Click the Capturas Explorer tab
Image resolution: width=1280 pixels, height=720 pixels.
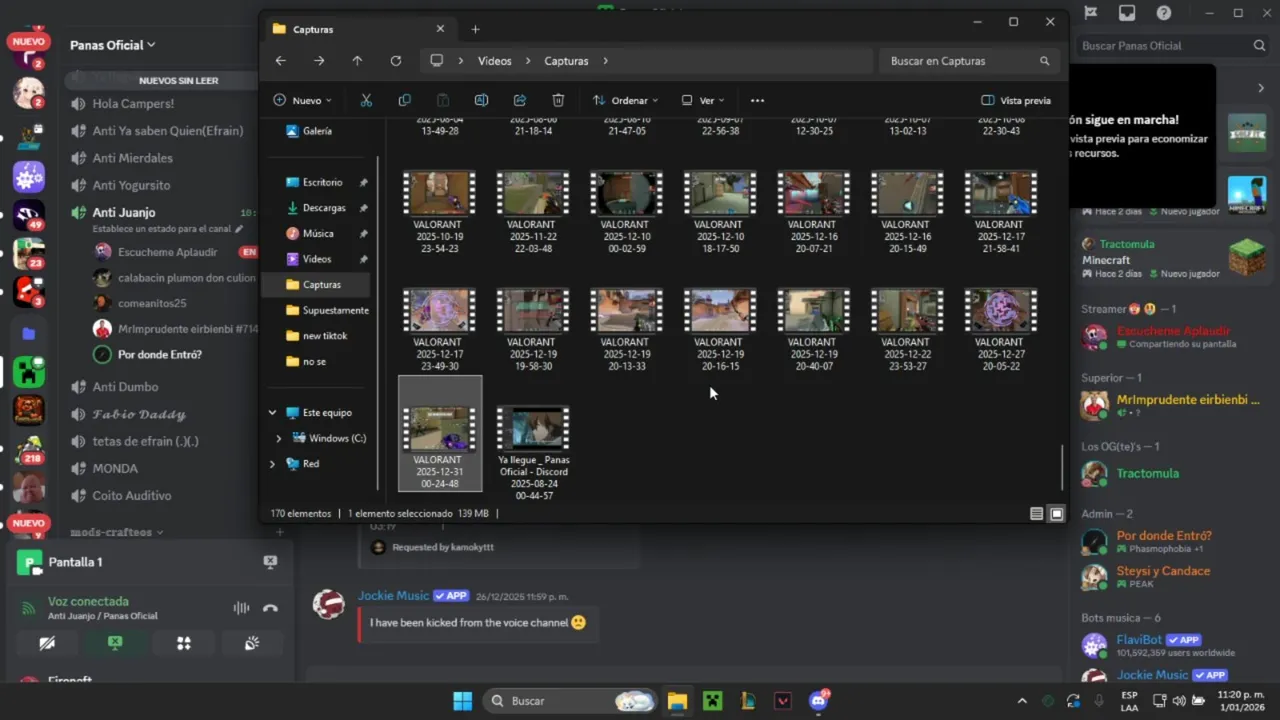coord(359,29)
